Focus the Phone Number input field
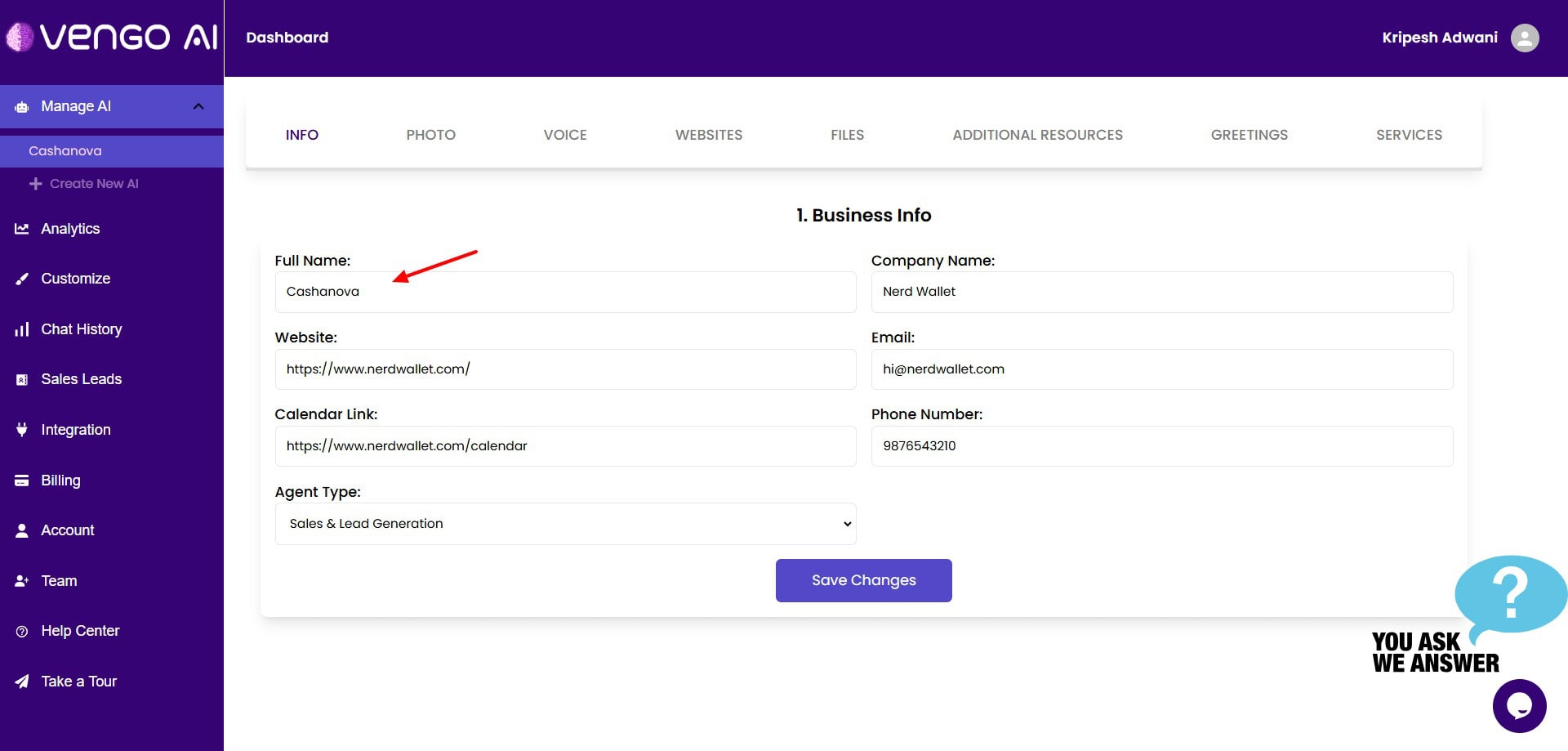The height and width of the screenshot is (751, 1568). (x=1161, y=446)
